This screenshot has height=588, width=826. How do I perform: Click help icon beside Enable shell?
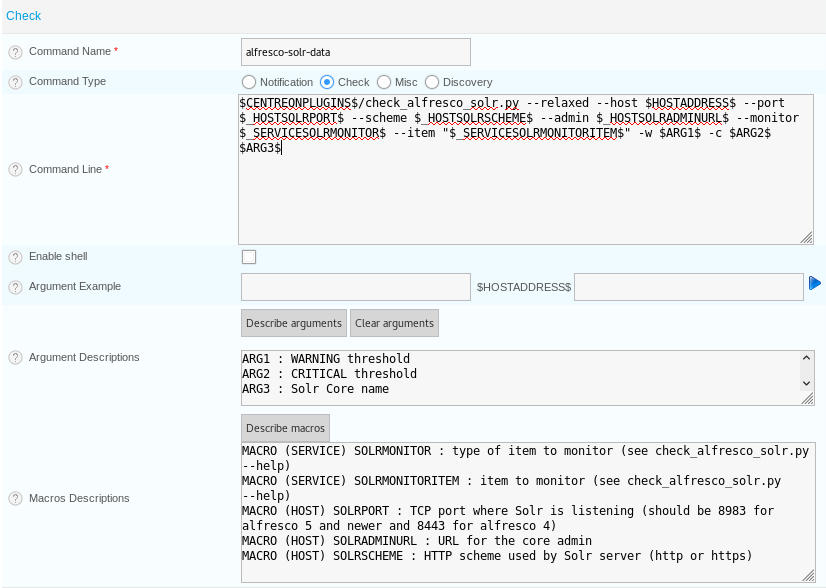[x=15, y=257]
